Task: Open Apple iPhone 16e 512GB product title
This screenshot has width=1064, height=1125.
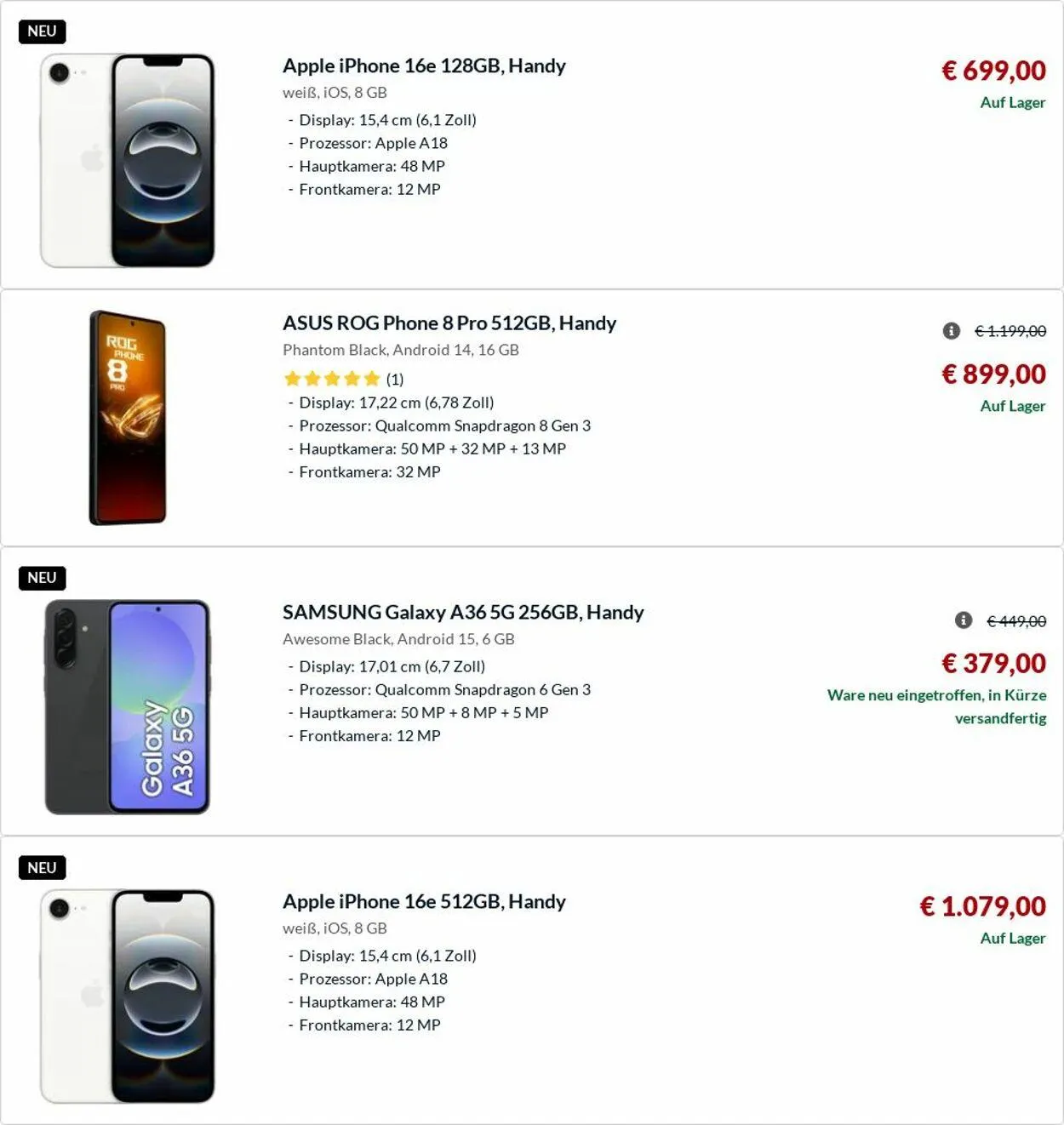Action: click(x=424, y=902)
